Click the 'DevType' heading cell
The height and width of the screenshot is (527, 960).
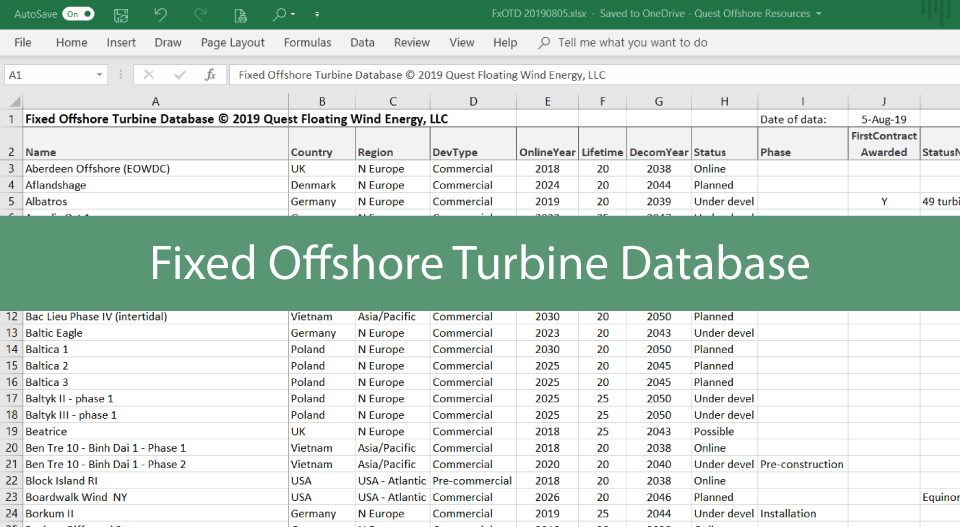pyautogui.click(x=473, y=144)
